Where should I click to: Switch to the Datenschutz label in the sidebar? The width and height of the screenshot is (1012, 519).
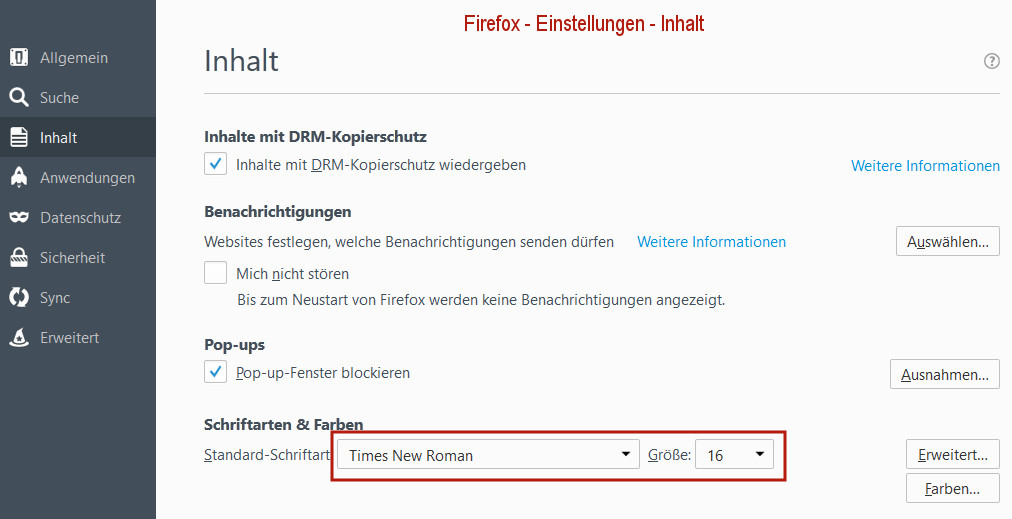[x=80, y=218]
